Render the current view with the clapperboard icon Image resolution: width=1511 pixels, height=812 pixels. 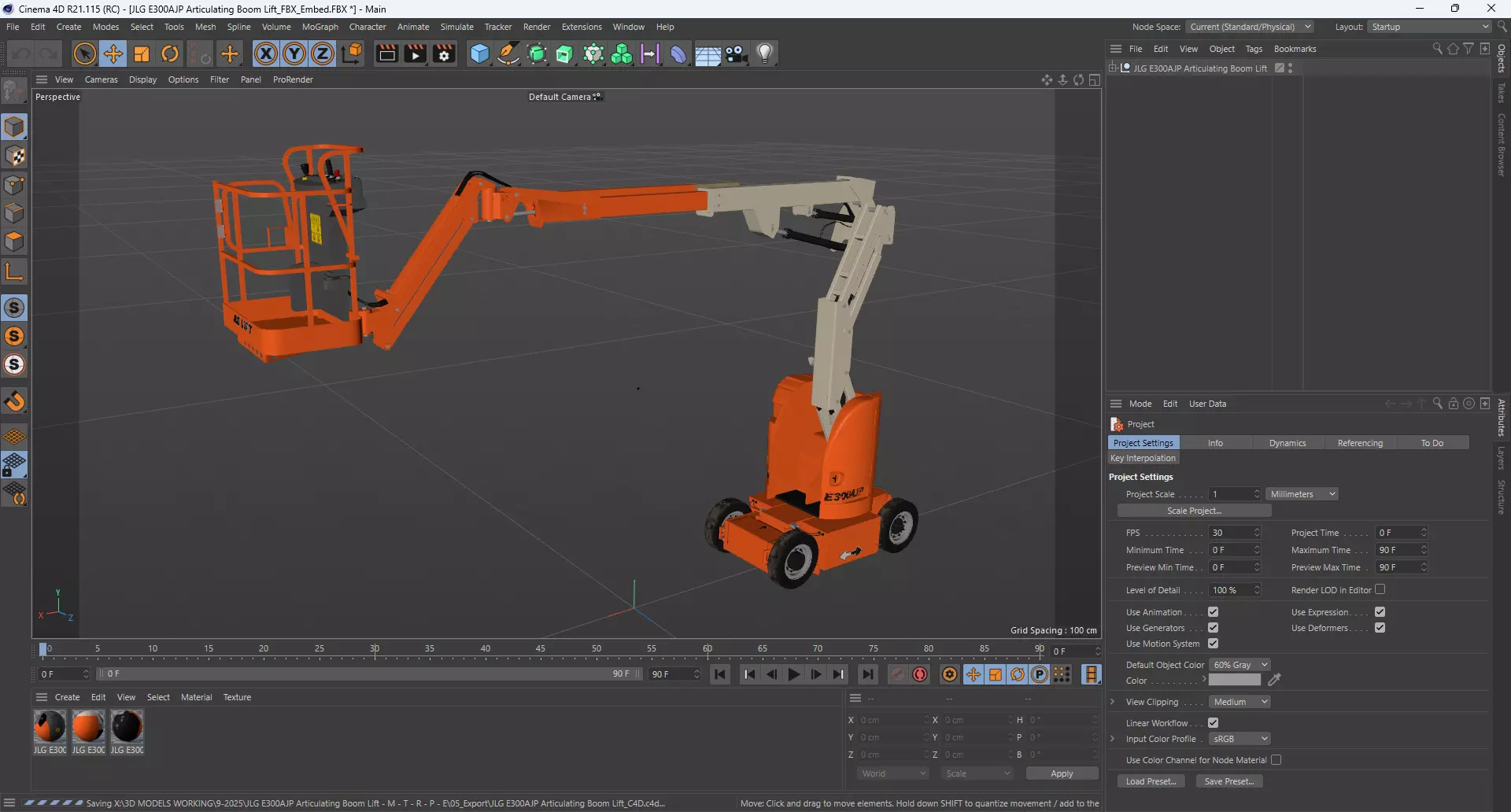[x=386, y=54]
